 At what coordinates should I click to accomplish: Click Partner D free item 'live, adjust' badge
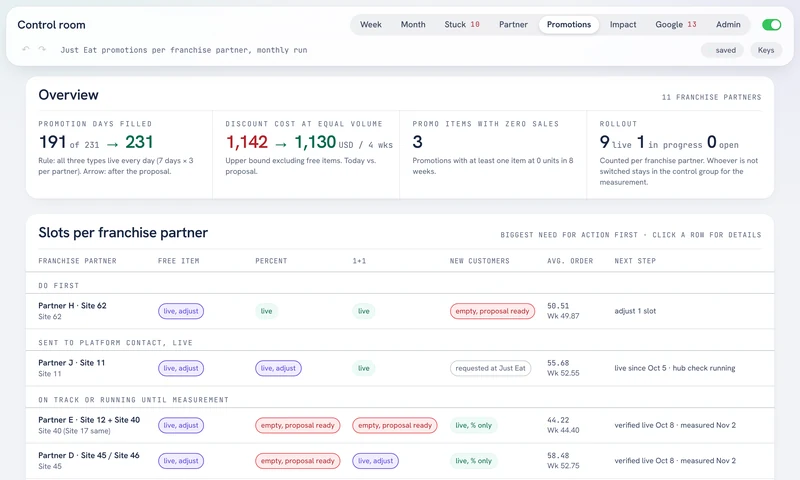point(181,461)
